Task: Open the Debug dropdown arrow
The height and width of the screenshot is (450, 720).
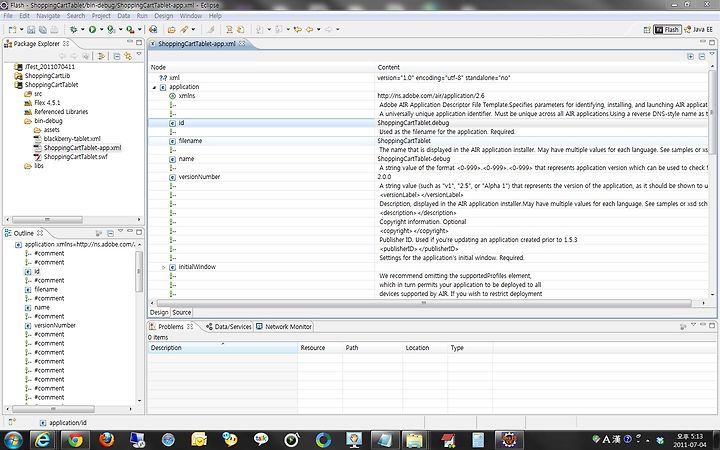Action: point(82,29)
